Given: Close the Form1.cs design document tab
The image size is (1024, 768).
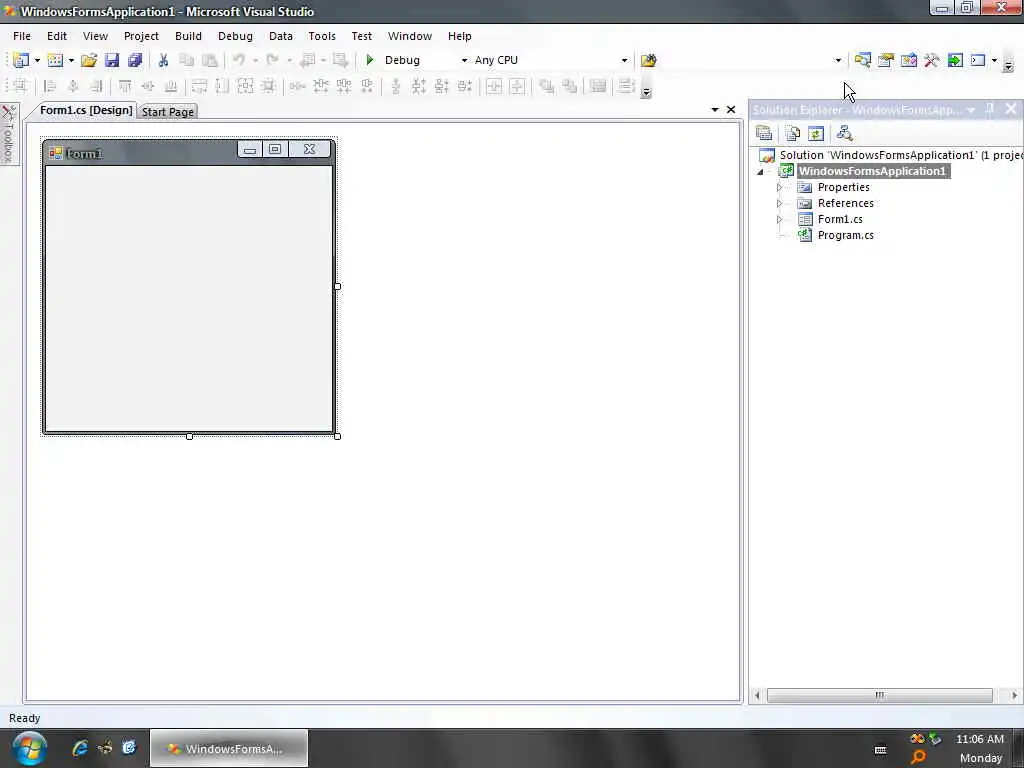Looking at the screenshot, I should 731,110.
